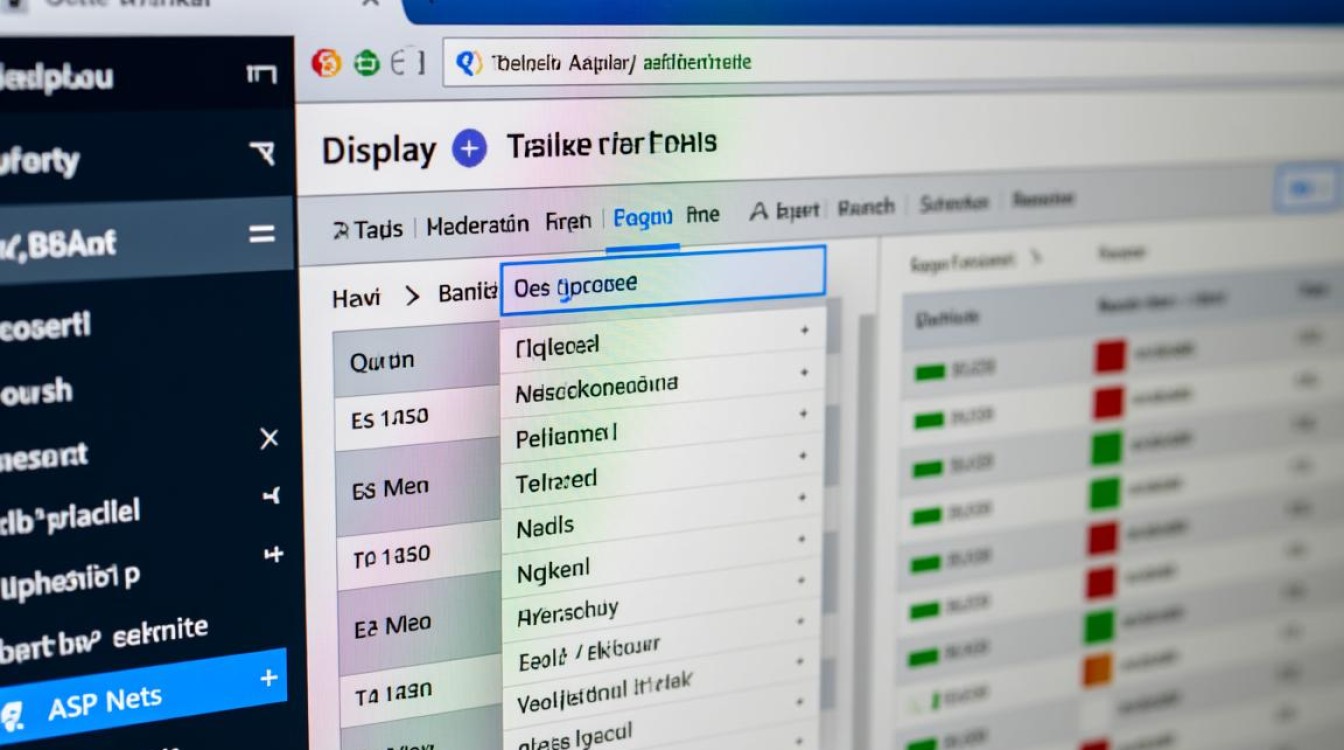Screen dimensions: 1344x750
Task: Switch to the "Ane" tab
Action: pyautogui.click(x=703, y=214)
